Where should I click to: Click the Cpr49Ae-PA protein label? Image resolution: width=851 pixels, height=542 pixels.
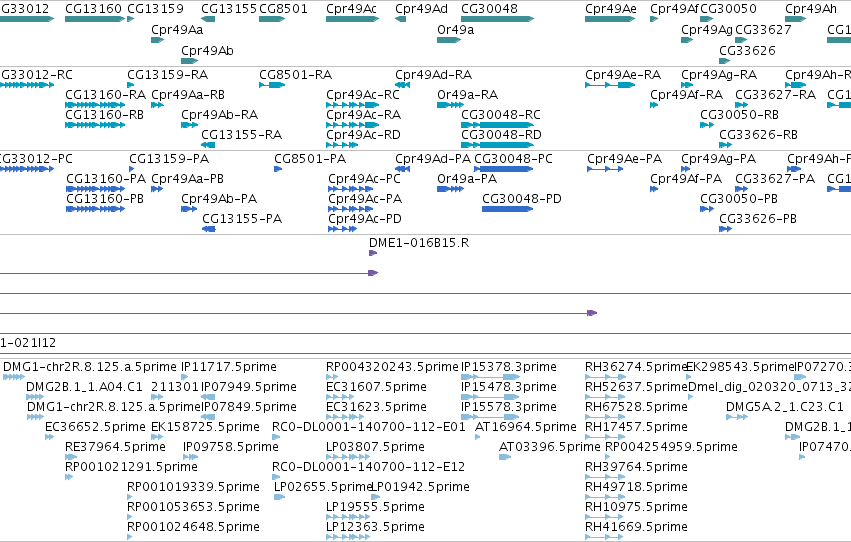pos(625,158)
